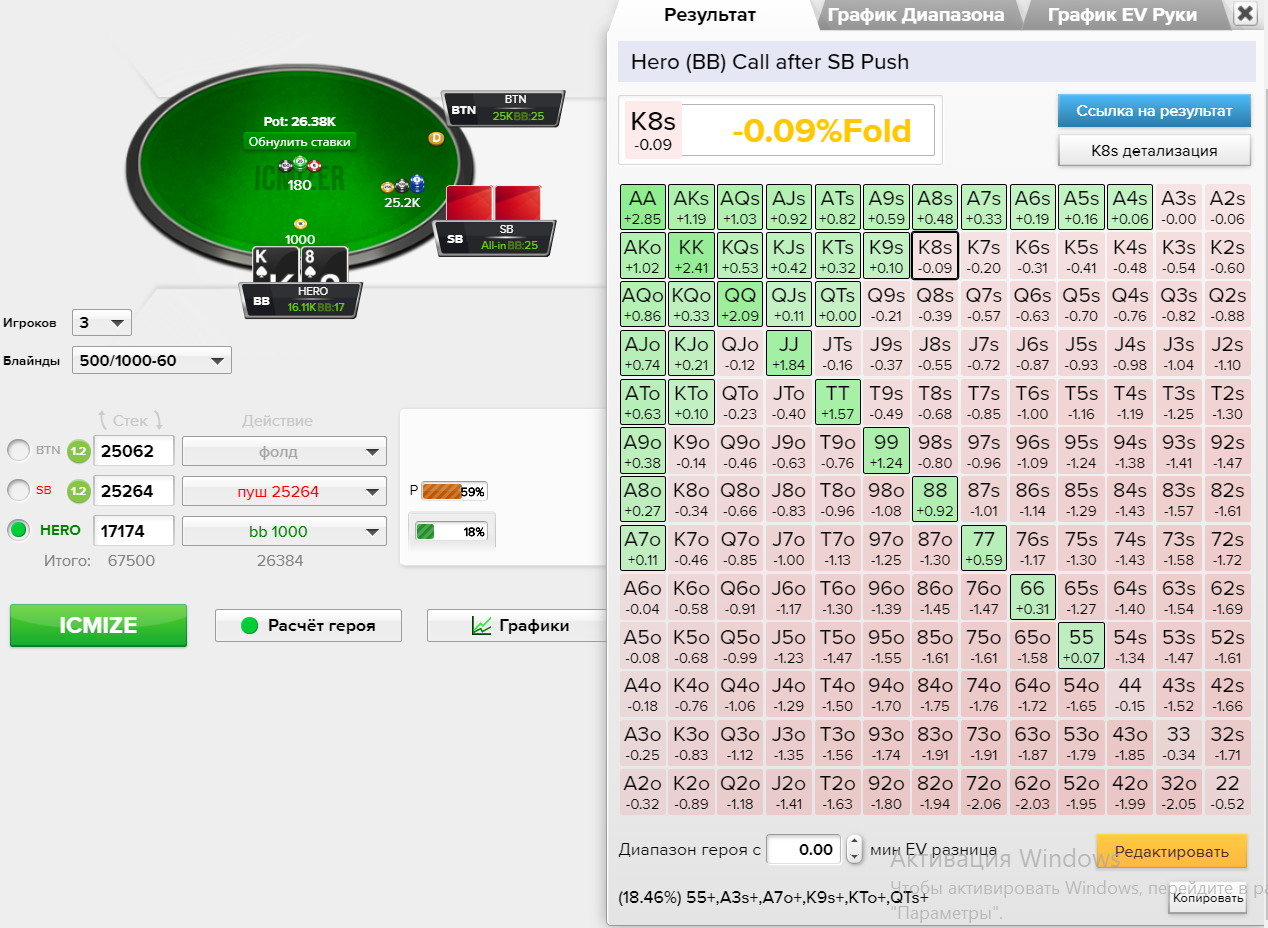Select the KTo cell +0.10
Screen dimensions: 1268x928
[691, 402]
